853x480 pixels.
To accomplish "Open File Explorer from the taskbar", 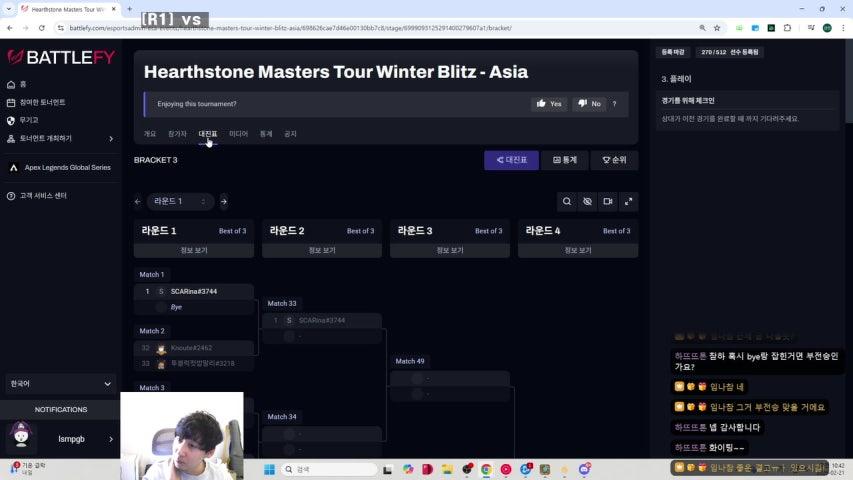I will (x=447, y=469).
